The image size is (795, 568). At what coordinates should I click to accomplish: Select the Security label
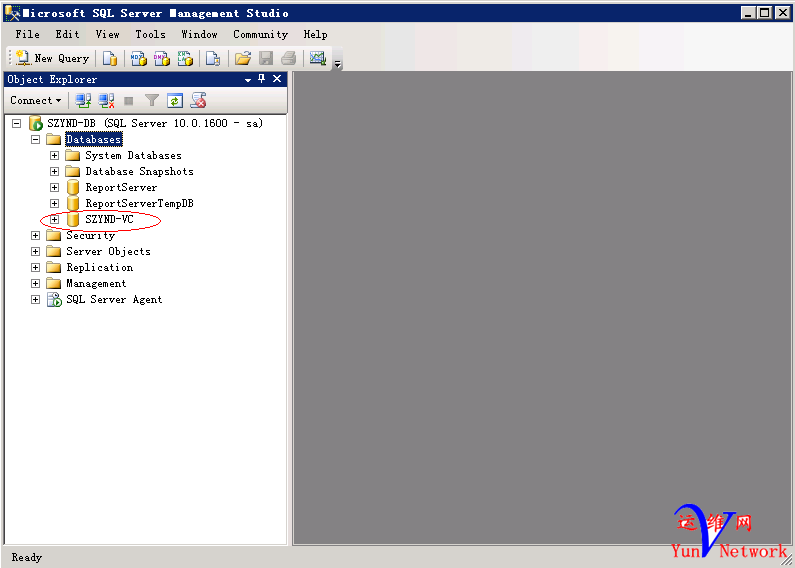(91, 235)
